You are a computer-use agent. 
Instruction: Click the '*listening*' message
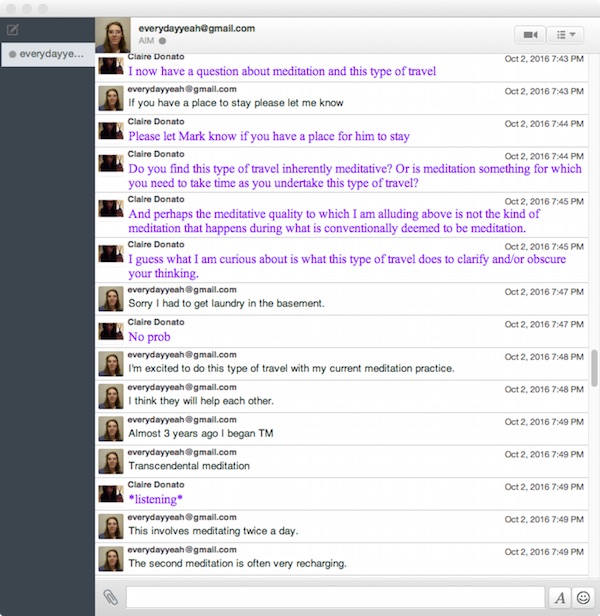point(156,499)
